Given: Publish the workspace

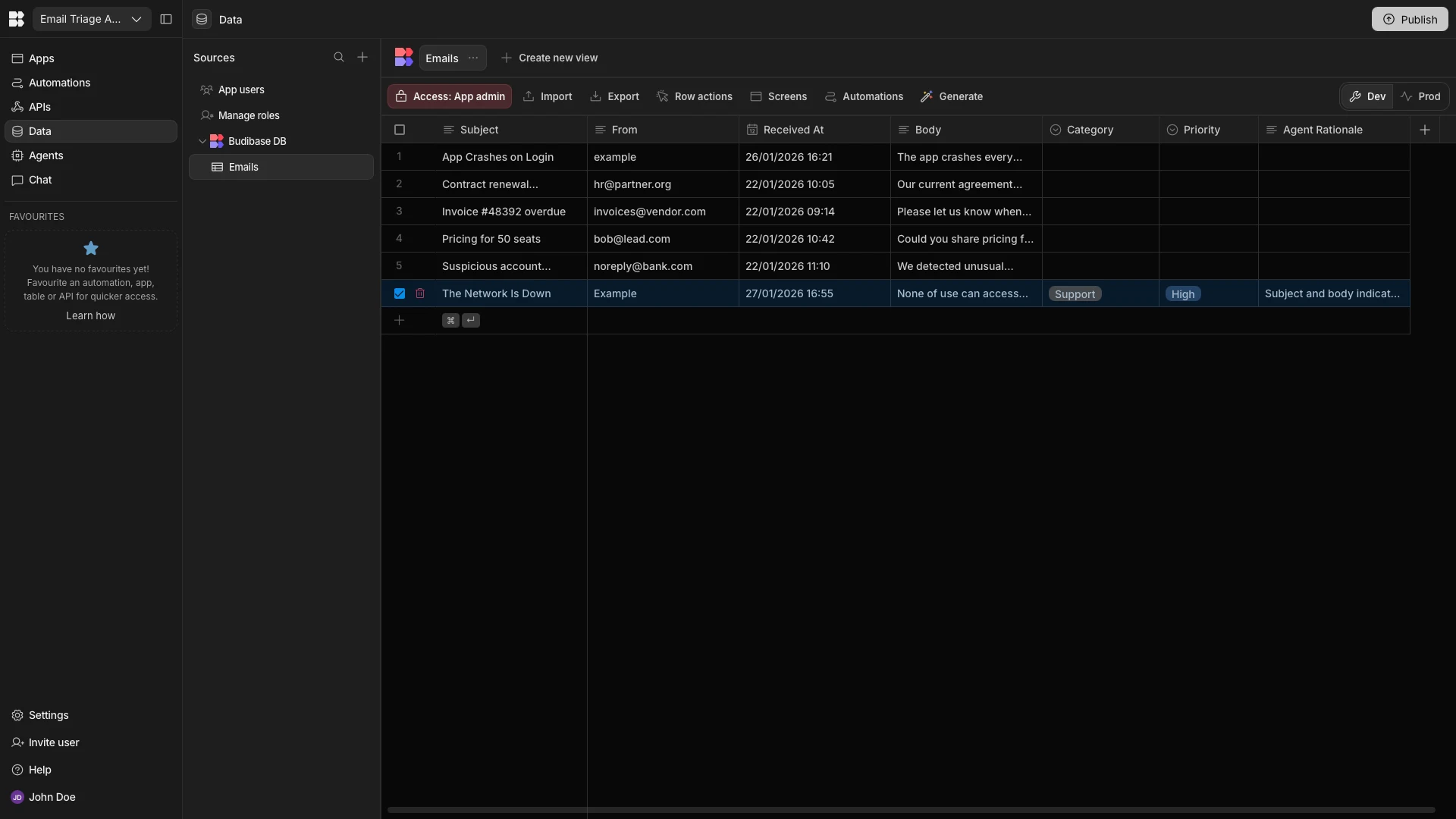Looking at the screenshot, I should point(1411,19).
